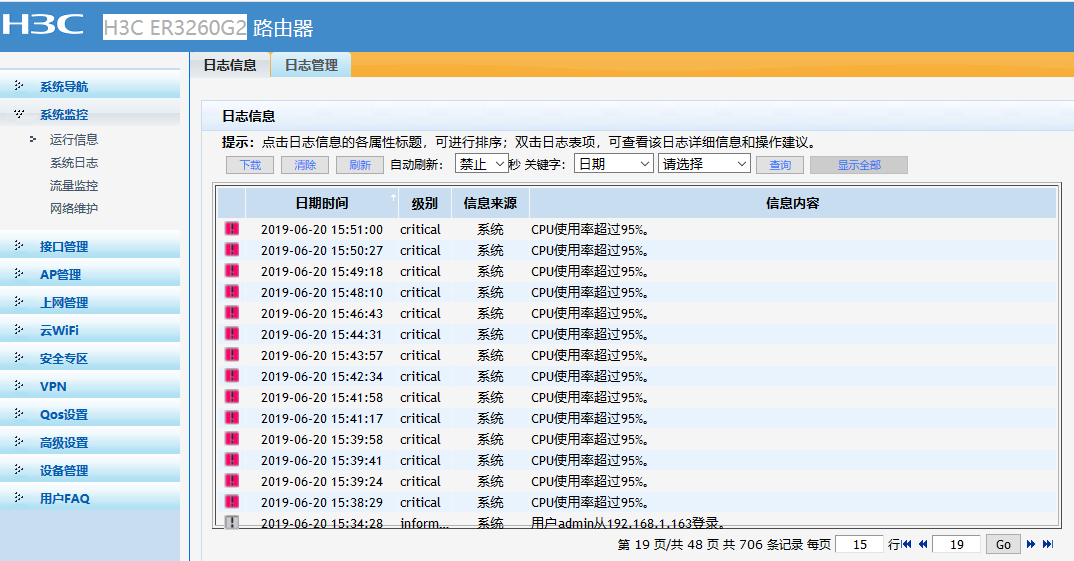Image resolution: width=1074 pixels, height=561 pixels.
Task: Click critical alert icon for 15:43:57 log
Action: point(232,355)
